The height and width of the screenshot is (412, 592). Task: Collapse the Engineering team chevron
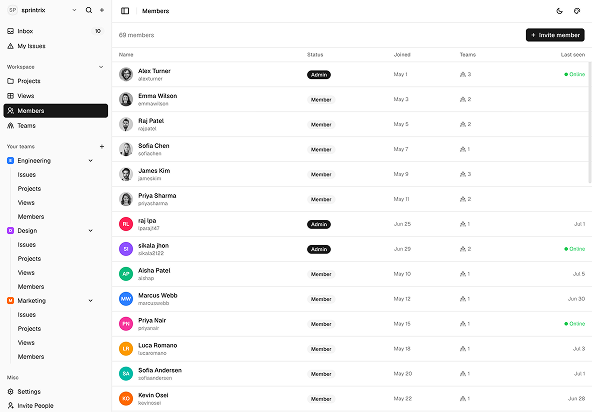click(x=91, y=160)
